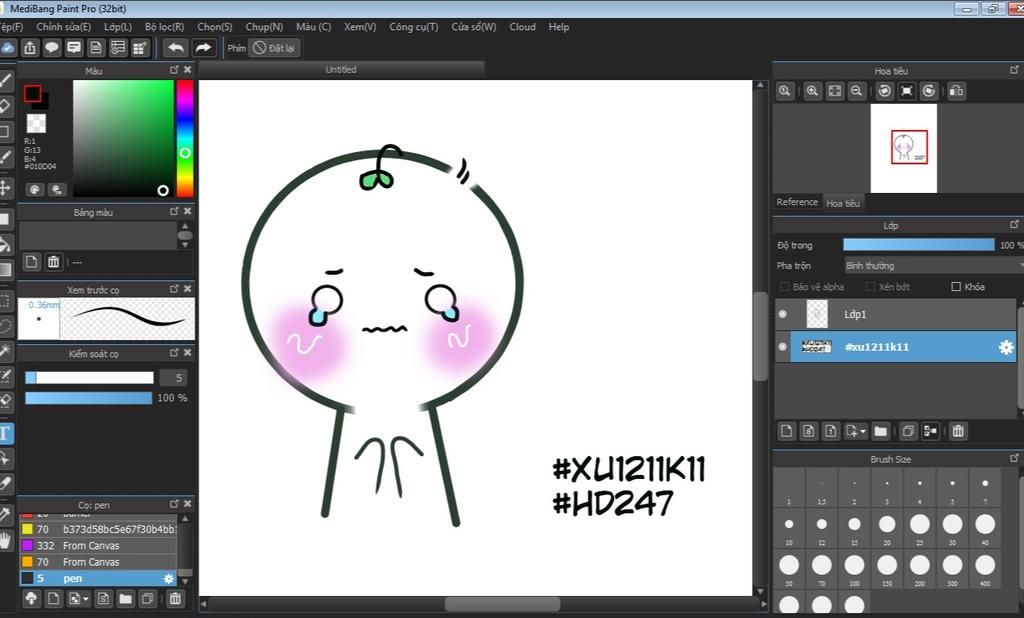Select the Brush tool at top of toolbox
Viewport: 1024px width, 618px height.
5,80
